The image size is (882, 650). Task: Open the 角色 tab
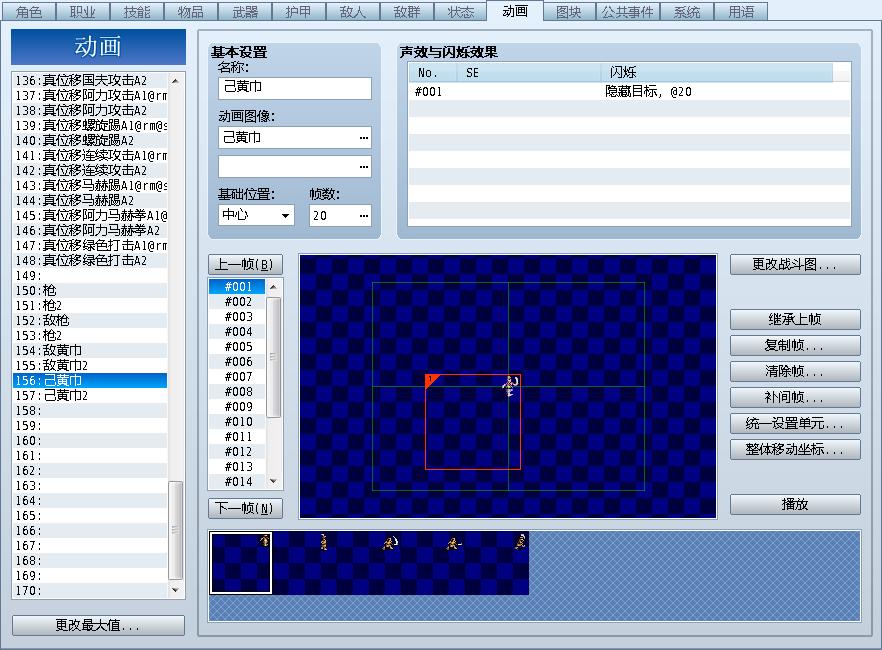[x=29, y=12]
